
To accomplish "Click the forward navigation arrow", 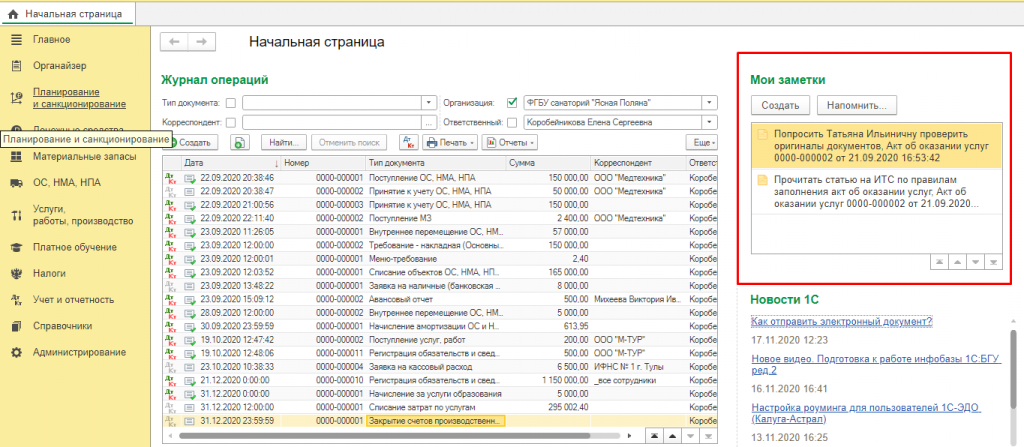I will [x=201, y=41].
